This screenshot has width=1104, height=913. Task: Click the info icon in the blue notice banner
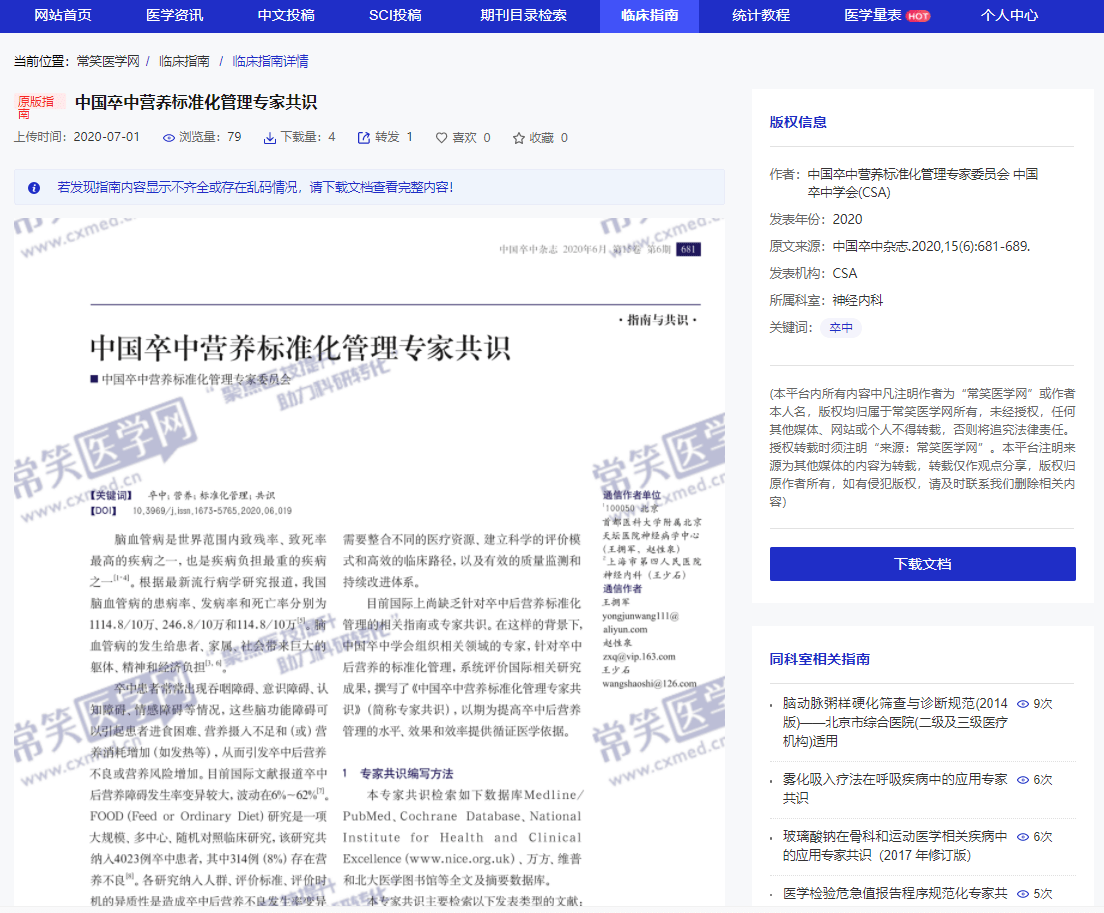[36, 189]
